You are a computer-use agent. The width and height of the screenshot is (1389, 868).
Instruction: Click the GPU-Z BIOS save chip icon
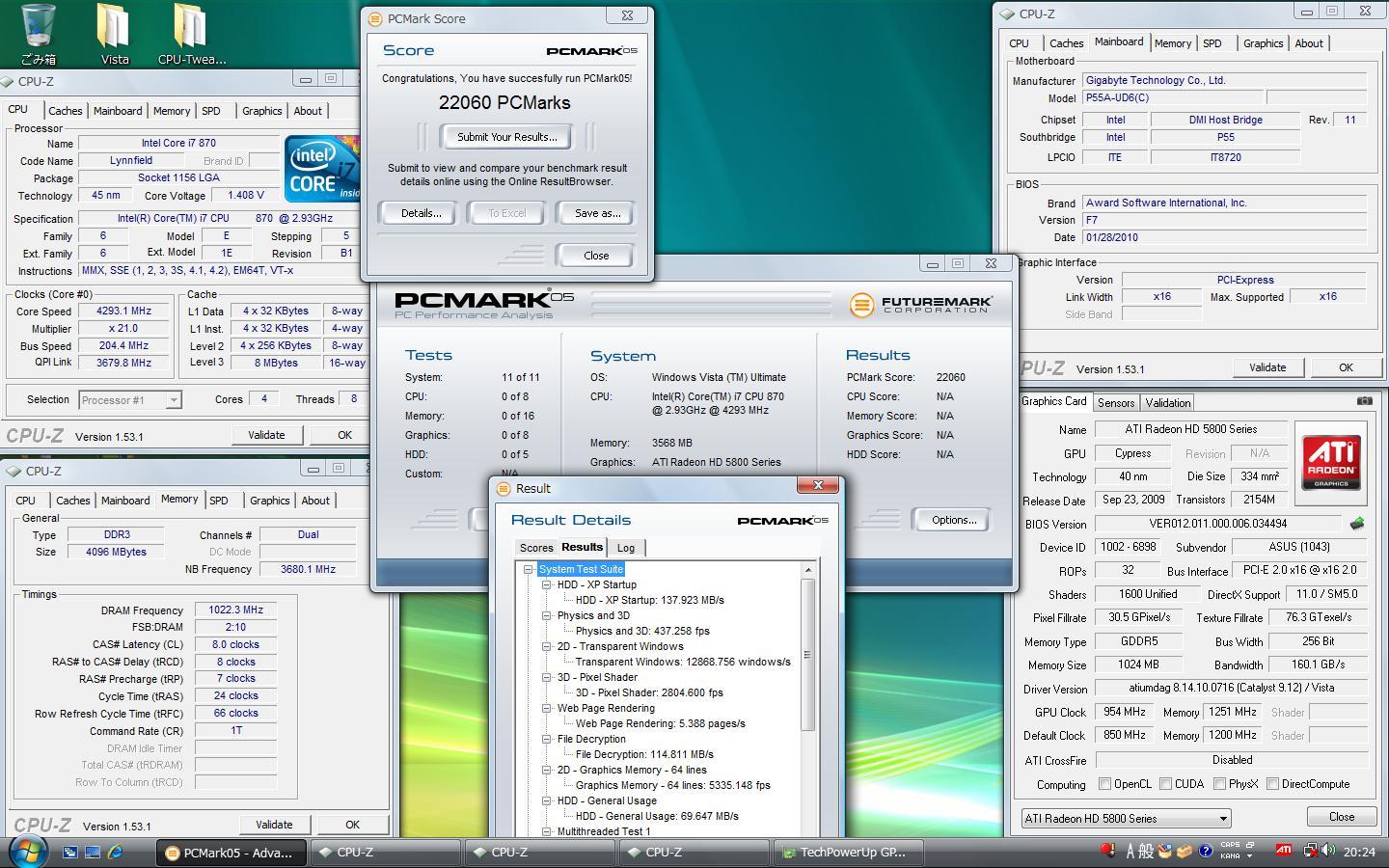click(x=1356, y=524)
